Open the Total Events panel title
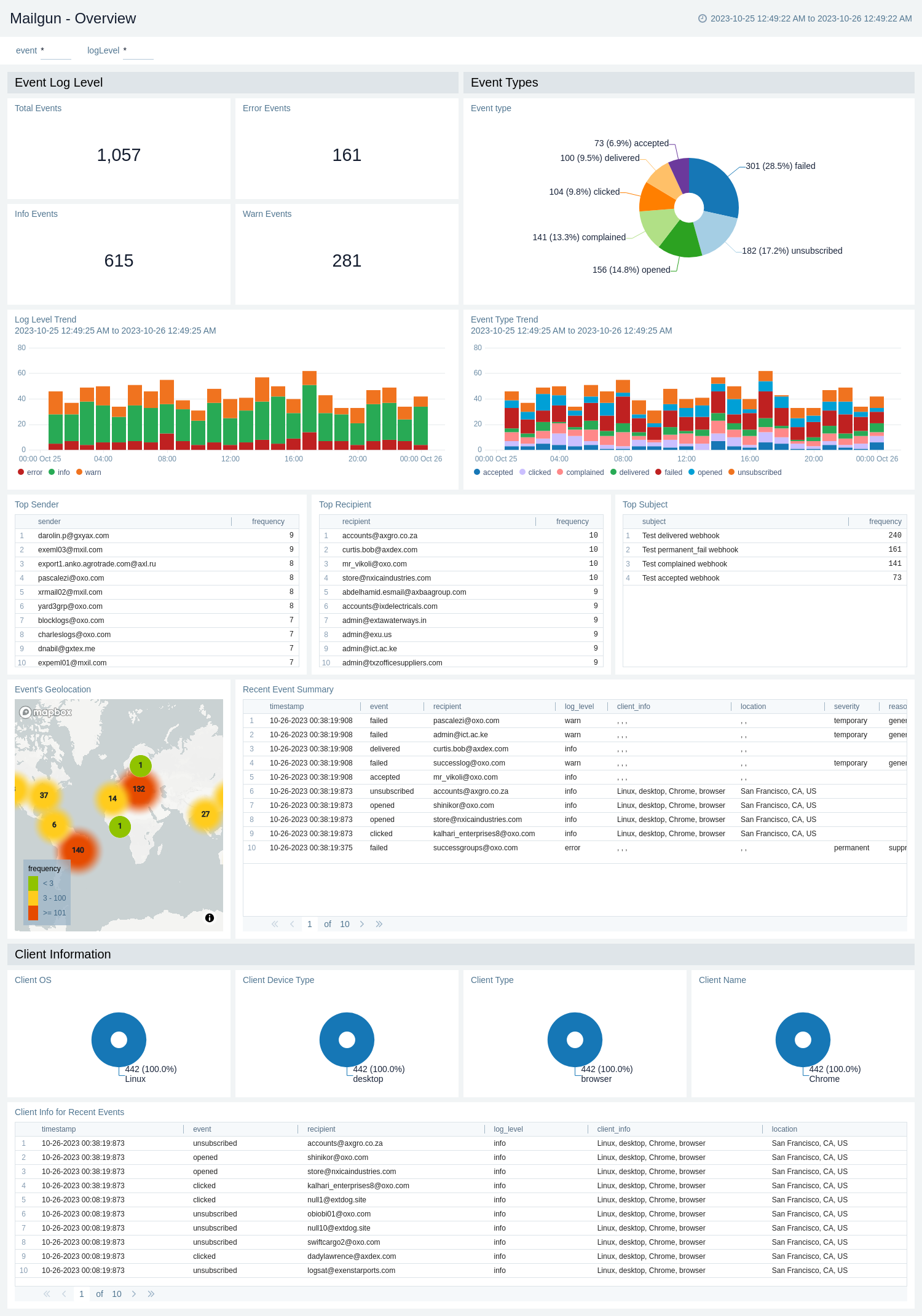The image size is (922, 1316). pos(38,108)
